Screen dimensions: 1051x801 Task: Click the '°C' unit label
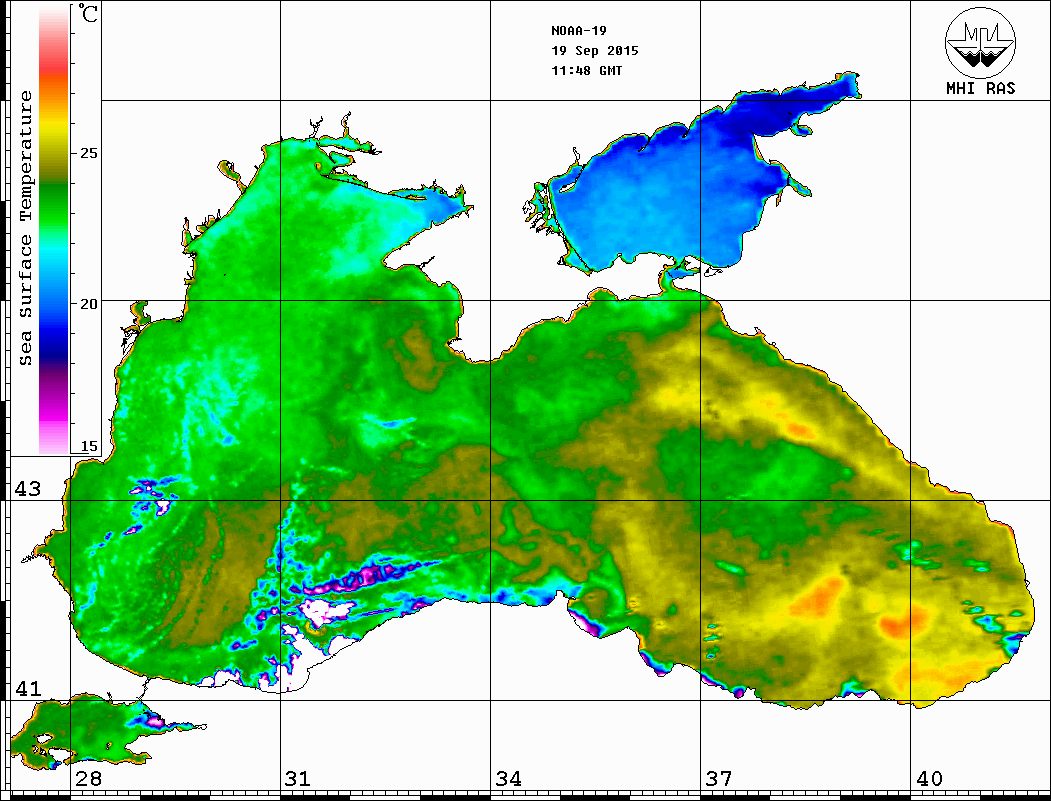(x=88, y=13)
